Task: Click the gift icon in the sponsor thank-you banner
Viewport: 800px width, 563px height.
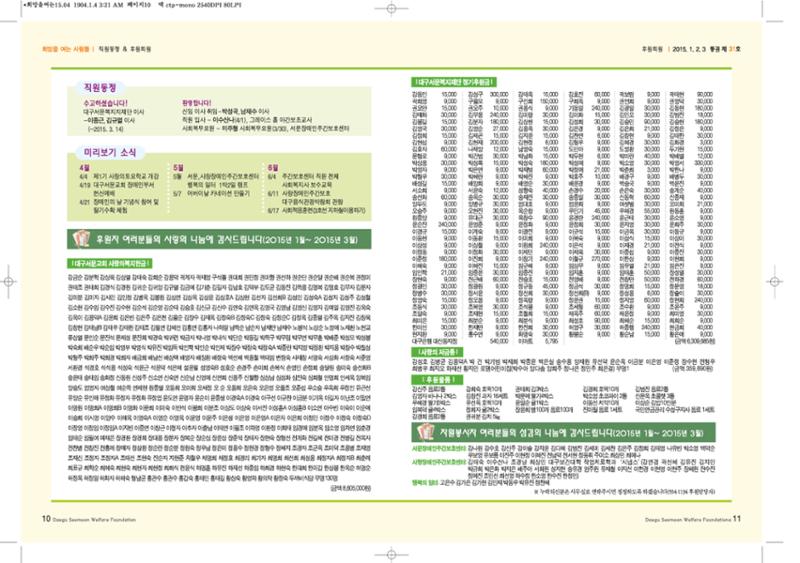Action: point(81,239)
